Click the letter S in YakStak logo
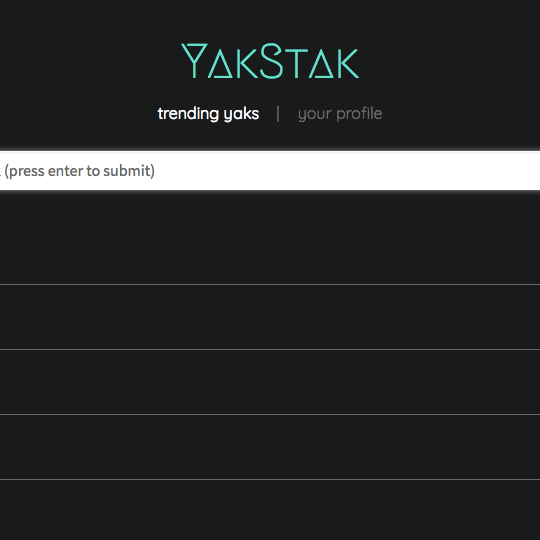 tap(271, 61)
